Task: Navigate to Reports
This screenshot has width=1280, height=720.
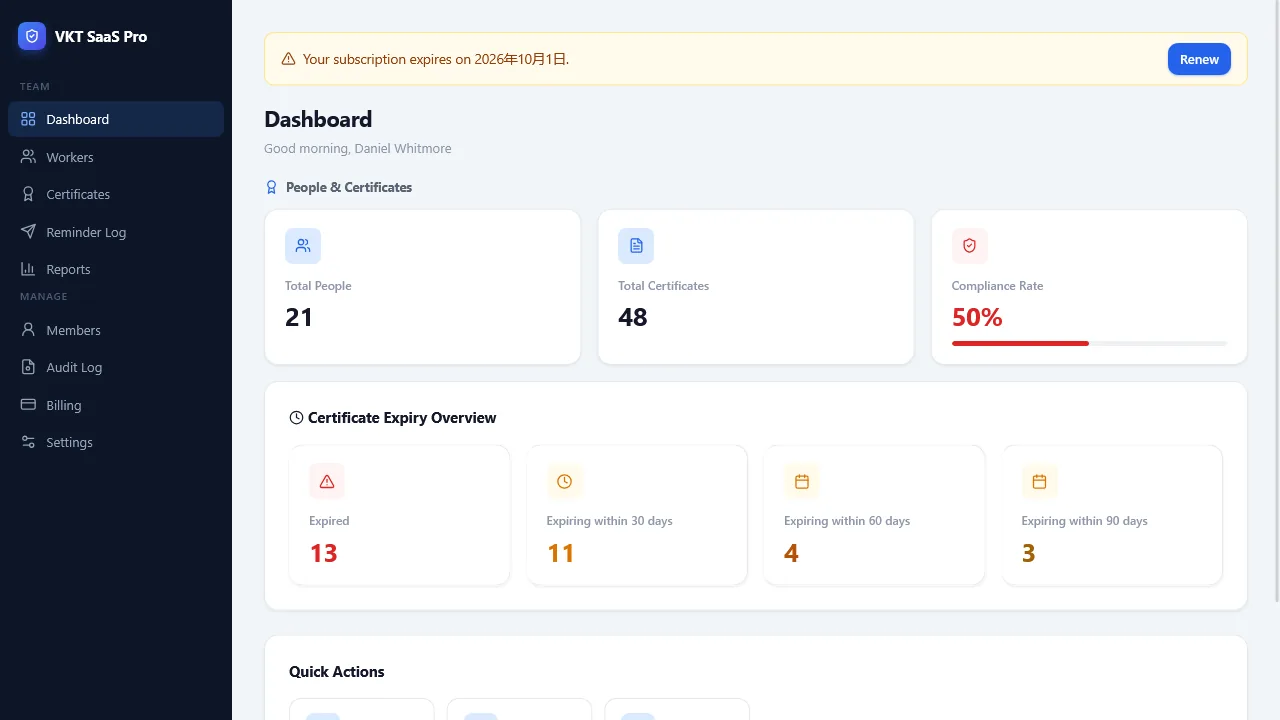Action: click(116, 269)
